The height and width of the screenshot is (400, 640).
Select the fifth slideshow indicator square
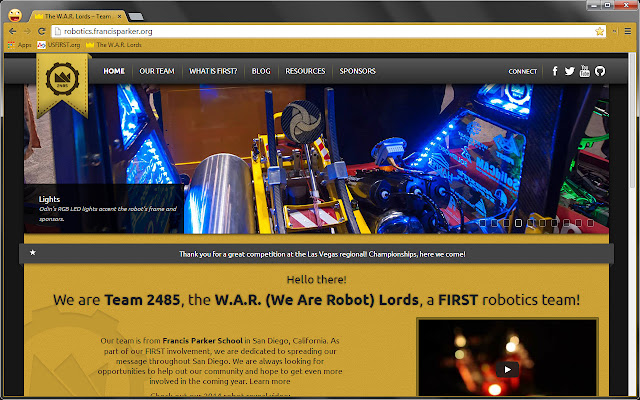click(530, 223)
